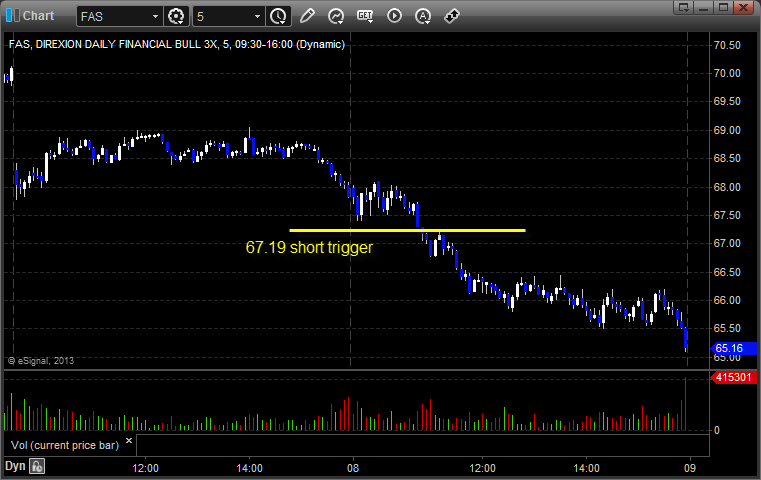761x480 pixels.
Task: Select the yellow 67.19 trigger line
Action: point(407,231)
